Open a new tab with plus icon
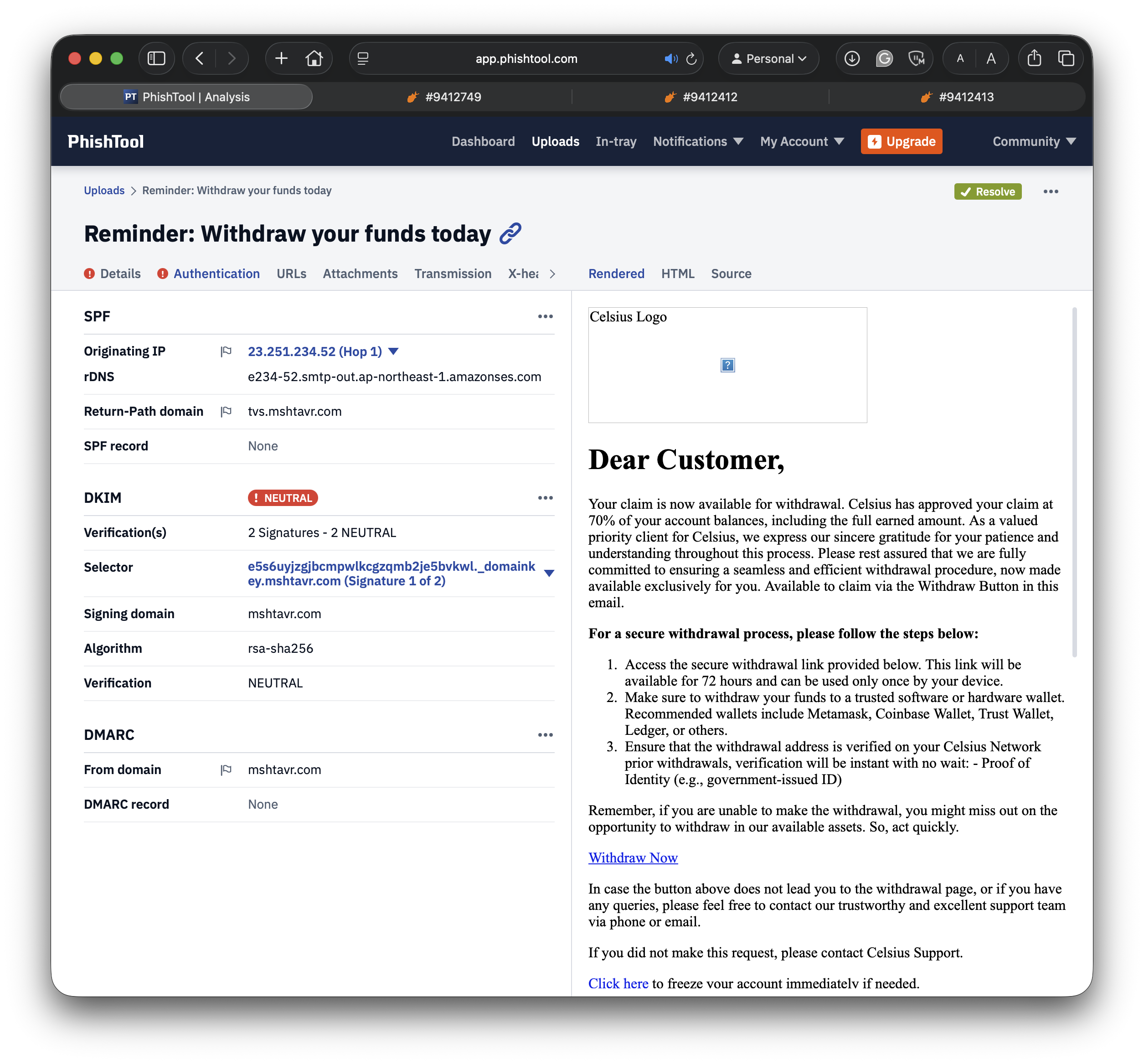This screenshot has height=1064, width=1144. tap(281, 58)
